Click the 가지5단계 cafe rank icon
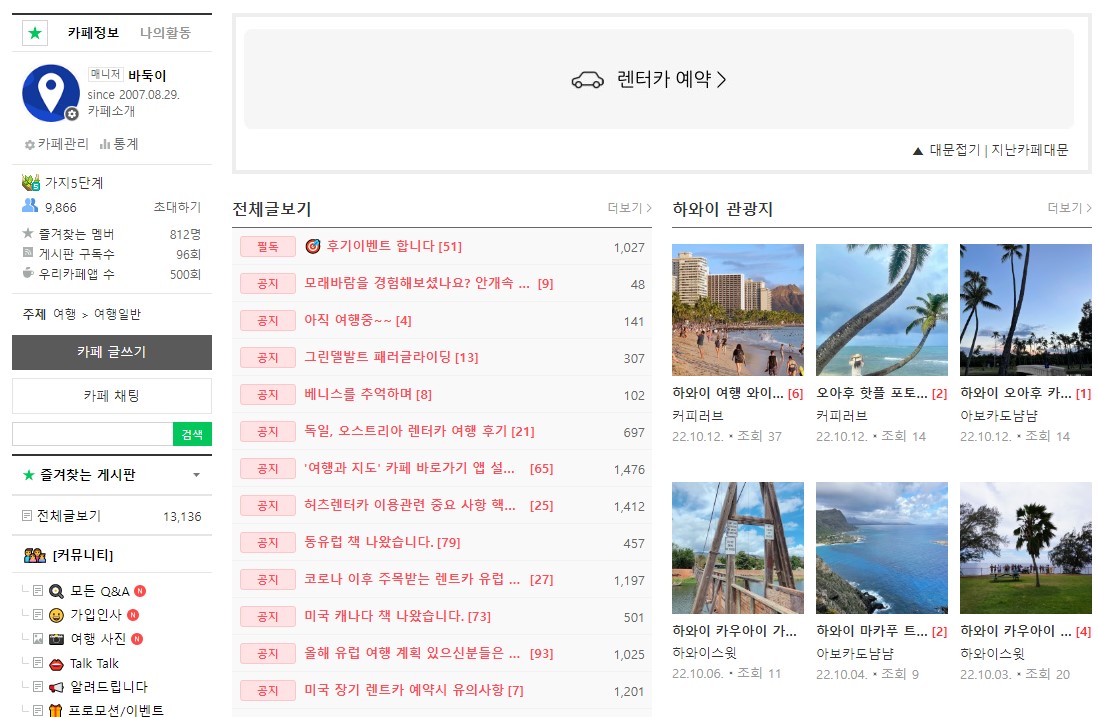 30,183
